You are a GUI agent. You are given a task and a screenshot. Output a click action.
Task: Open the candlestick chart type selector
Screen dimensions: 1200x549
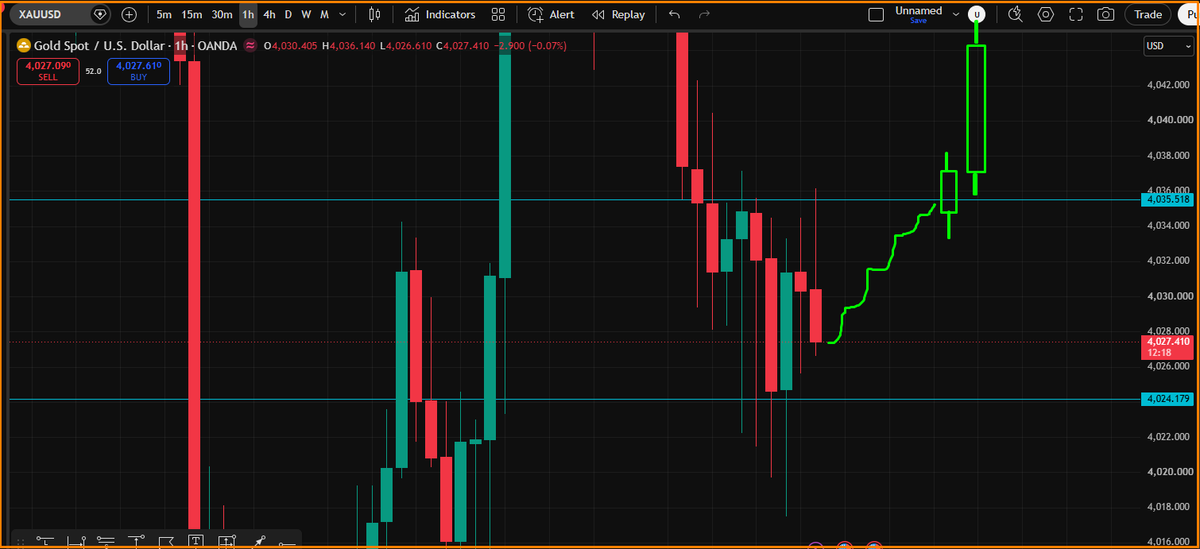pos(375,15)
